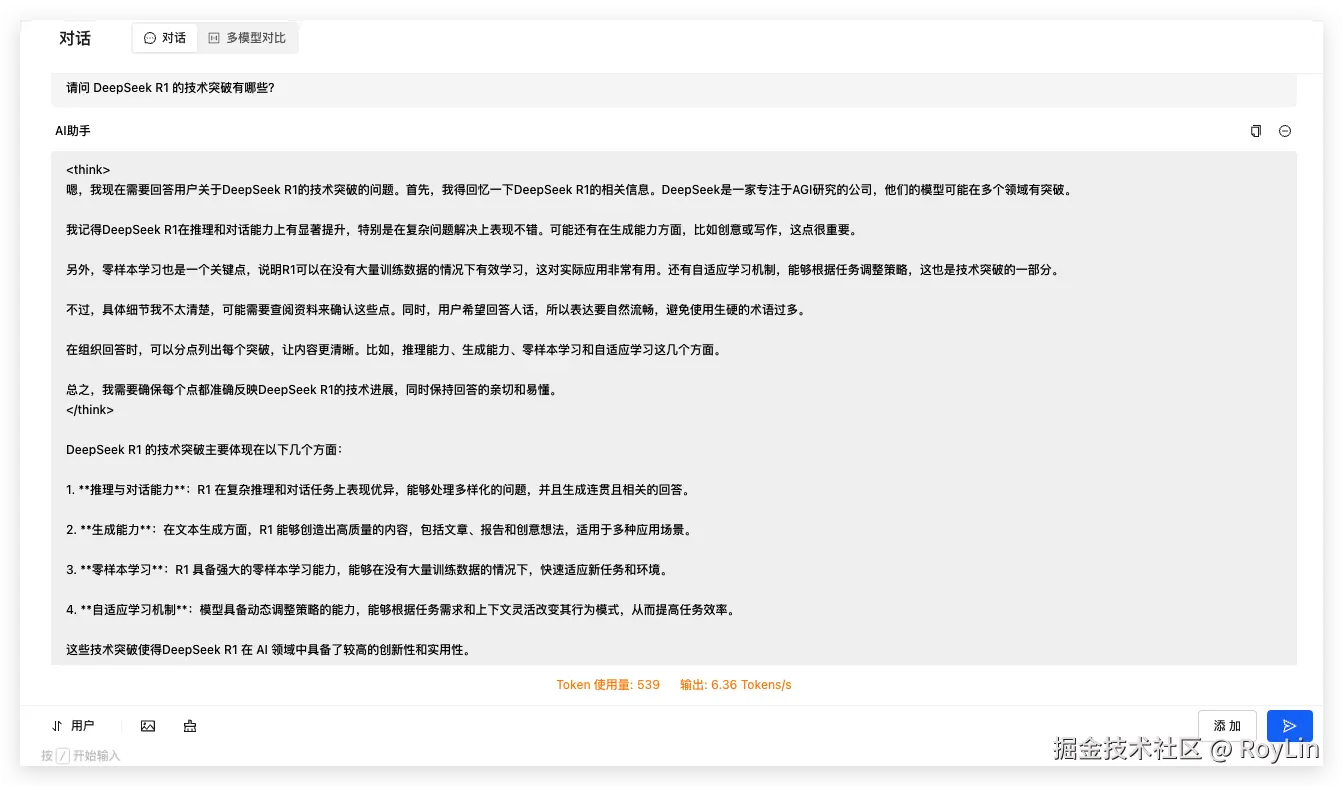Click the sentence DeepSeek R1 的技术突破主要体现在以下几个方面
The width and height of the screenshot is (1343, 786).
[x=204, y=450]
